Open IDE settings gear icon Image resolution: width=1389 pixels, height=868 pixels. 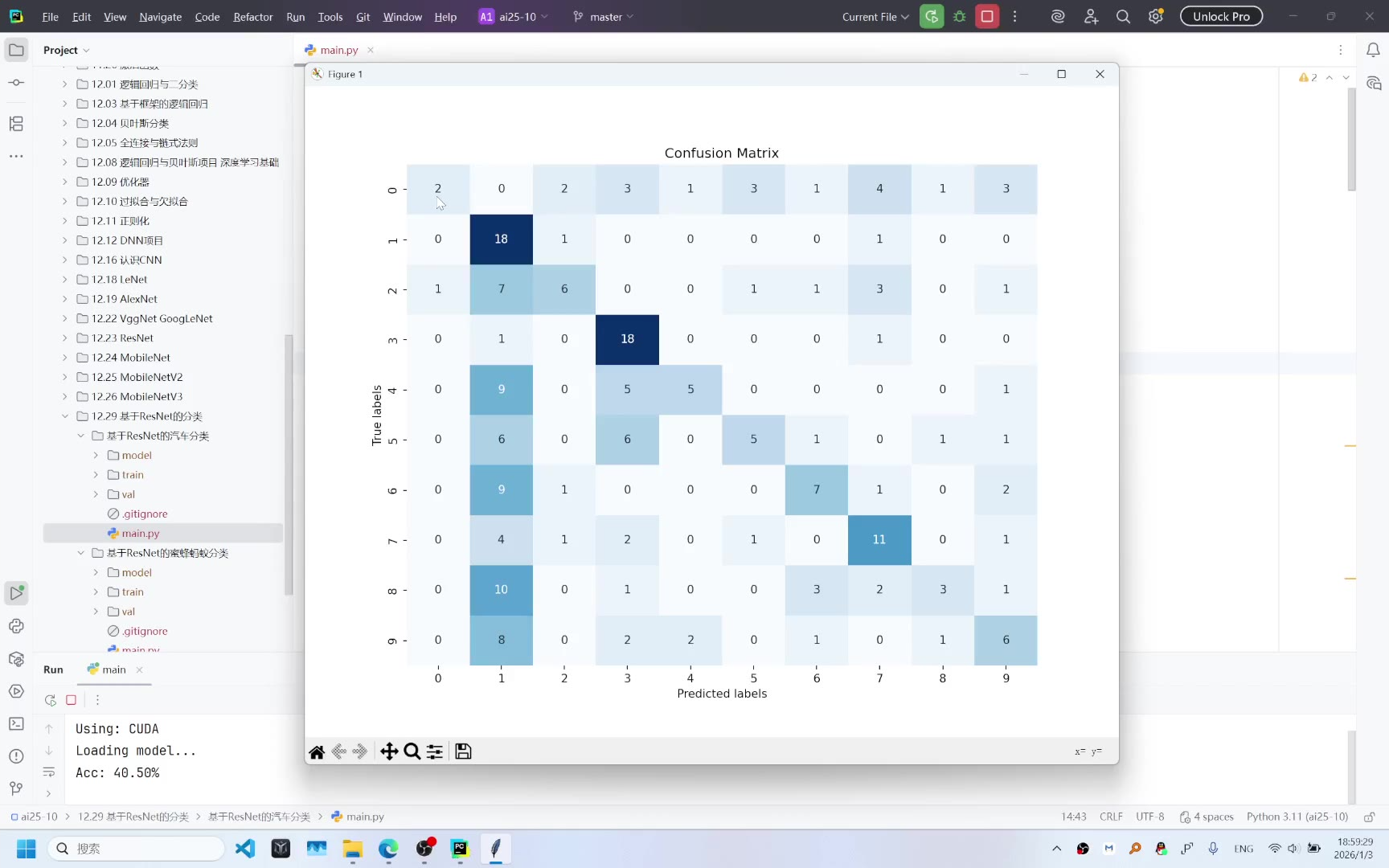click(1156, 16)
